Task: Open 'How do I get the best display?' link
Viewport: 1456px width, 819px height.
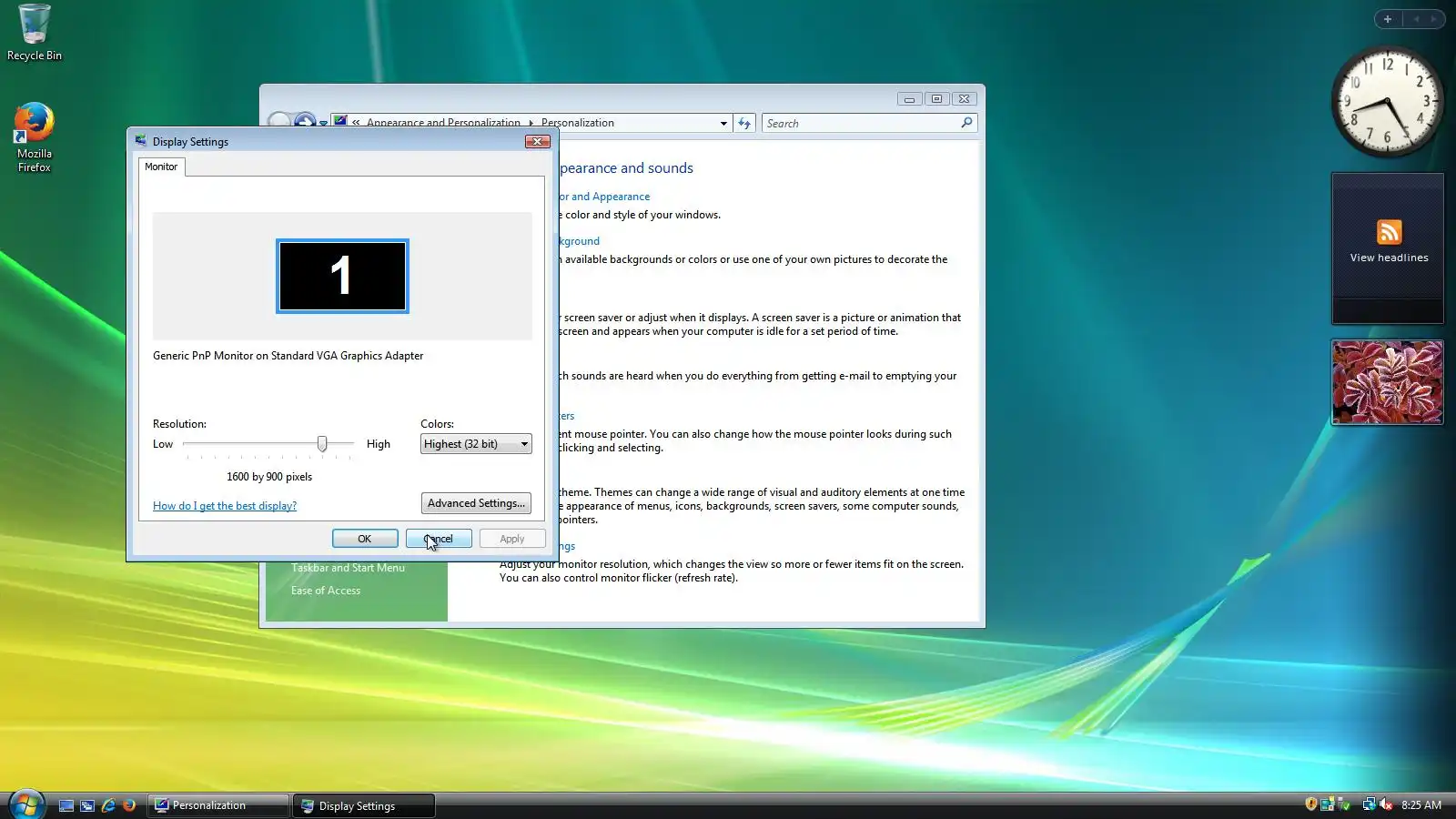Action: (225, 506)
